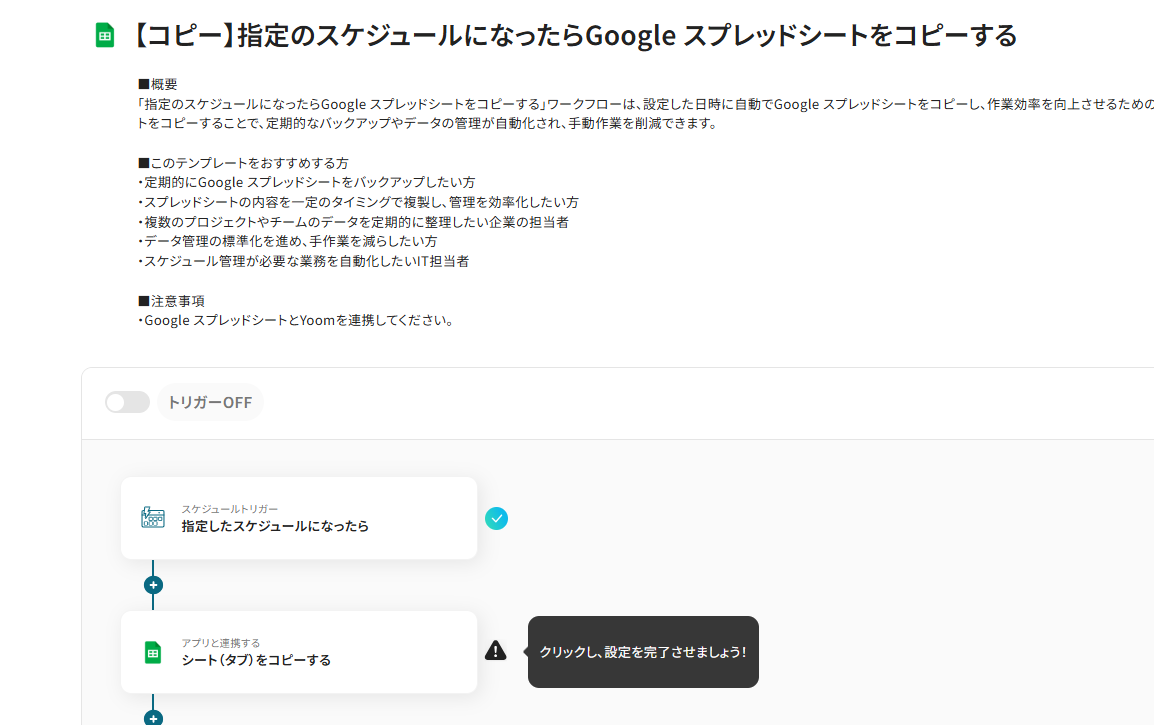Click the line ・Google スプレッドシートとYoomを連携してください。
Image resolution: width=1154 pixels, height=725 pixels.
pos(298,320)
